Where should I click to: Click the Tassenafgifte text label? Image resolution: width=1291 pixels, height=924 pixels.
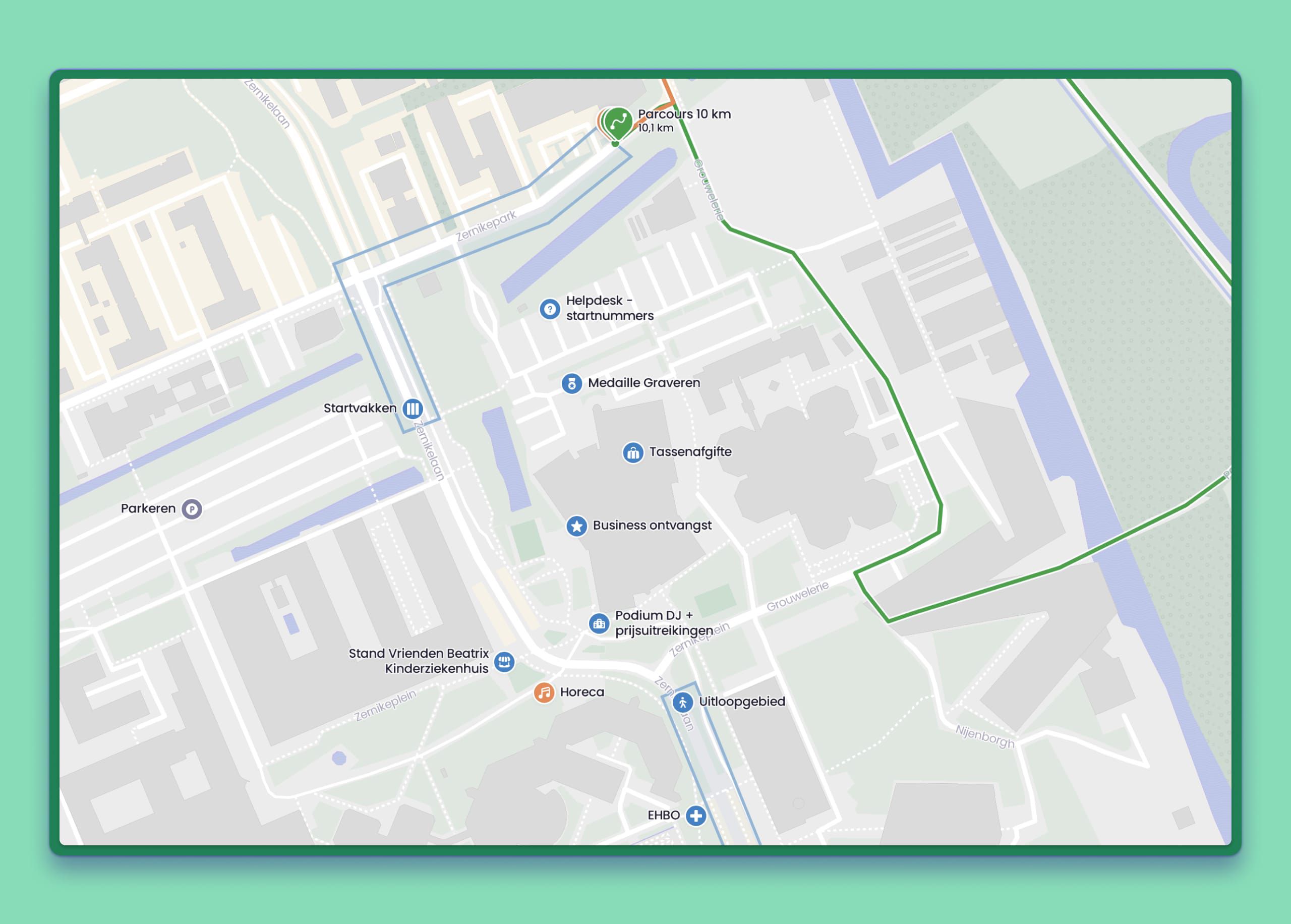(x=690, y=452)
